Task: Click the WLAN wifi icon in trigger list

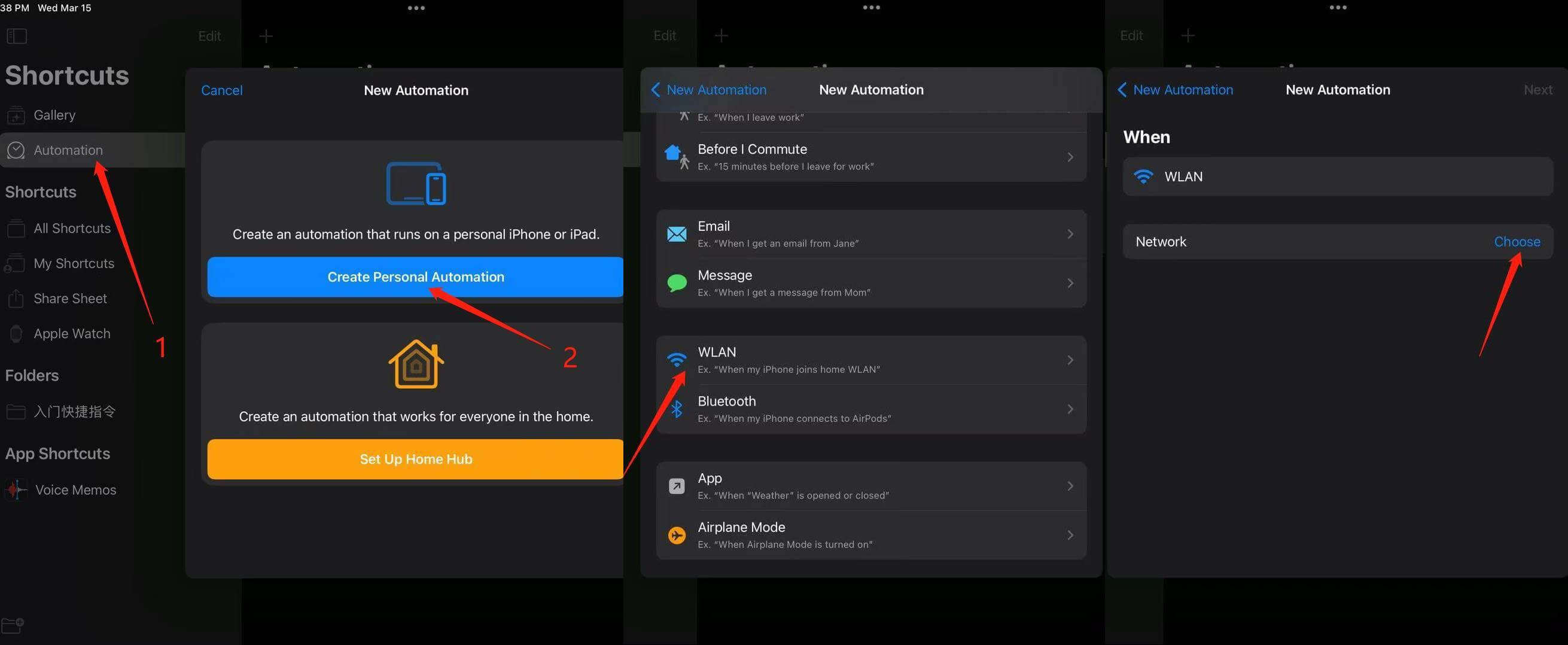Action: click(677, 360)
